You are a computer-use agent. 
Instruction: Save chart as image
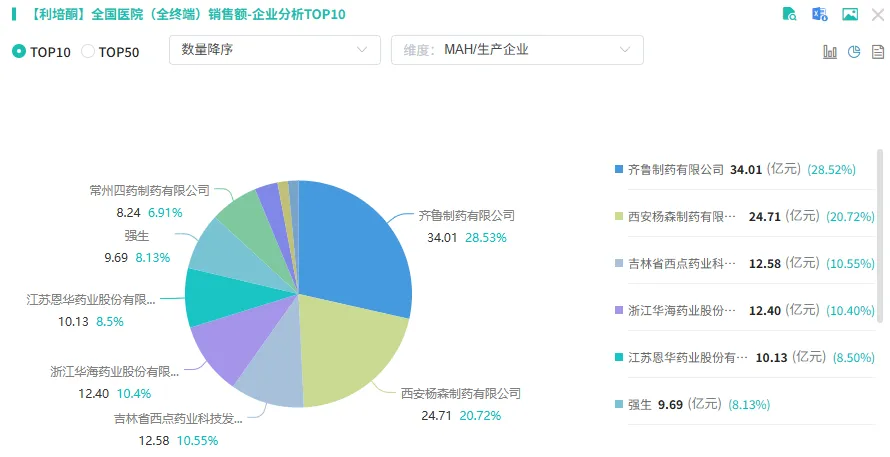click(850, 14)
